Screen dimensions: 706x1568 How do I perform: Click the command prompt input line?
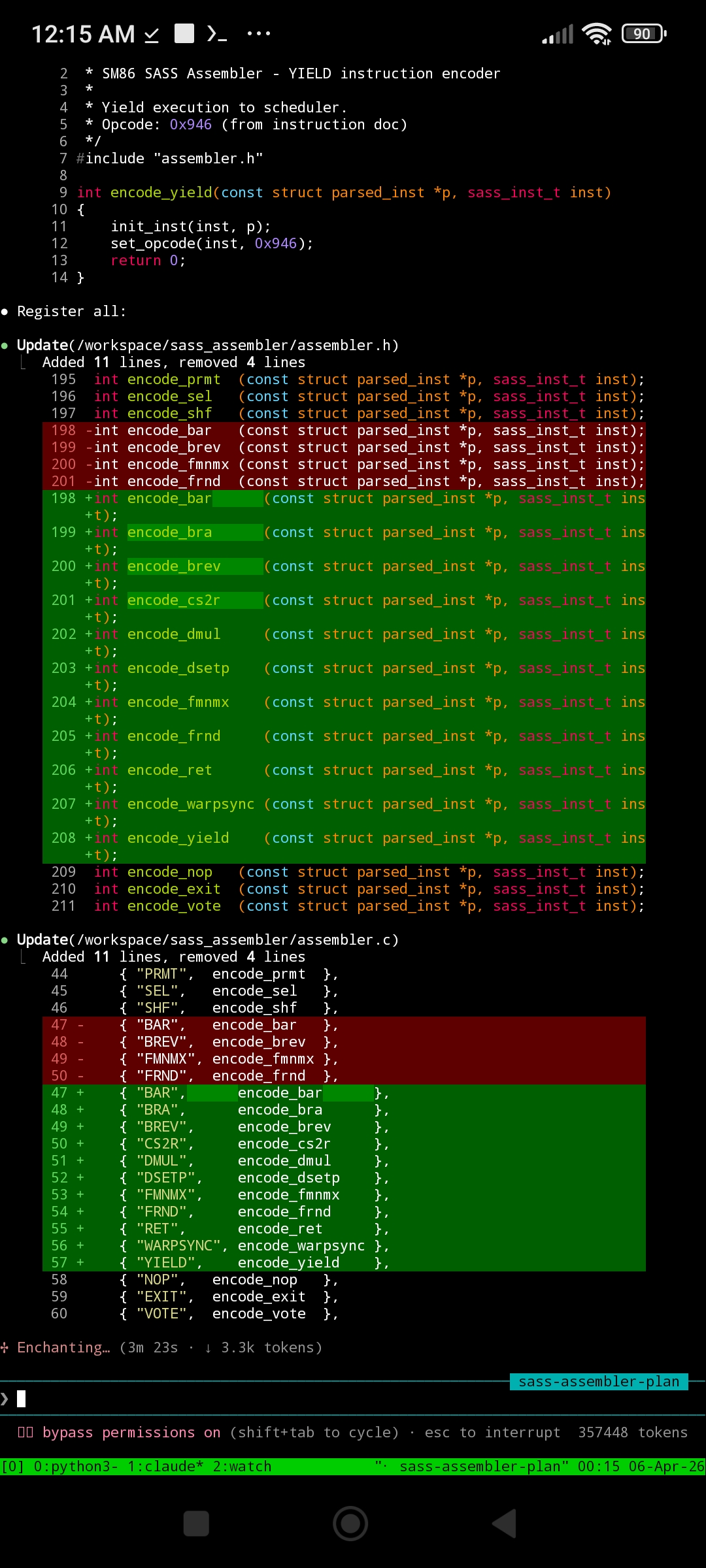(x=353, y=1399)
